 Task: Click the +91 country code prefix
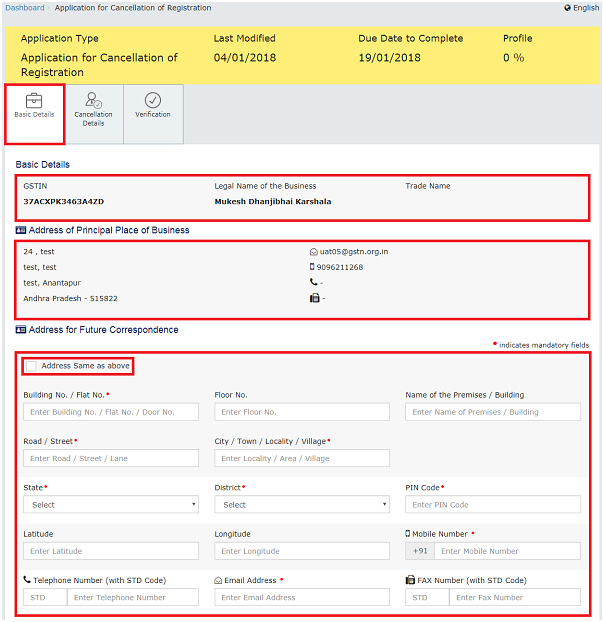click(x=420, y=551)
